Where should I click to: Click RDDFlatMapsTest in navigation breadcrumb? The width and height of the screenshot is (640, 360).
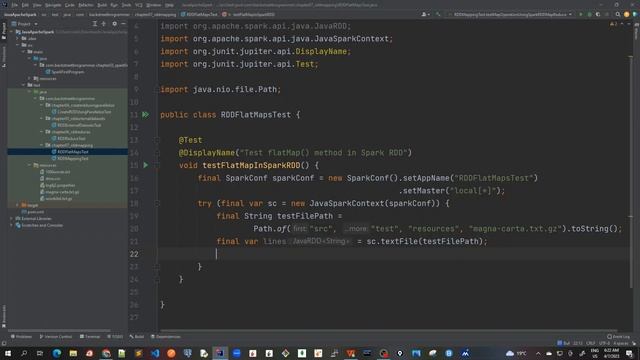pyautogui.click(x=199, y=14)
